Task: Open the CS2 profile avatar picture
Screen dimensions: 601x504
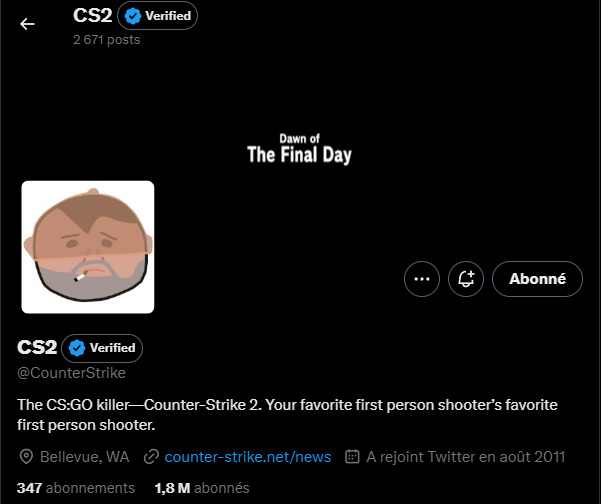Action: click(x=88, y=247)
